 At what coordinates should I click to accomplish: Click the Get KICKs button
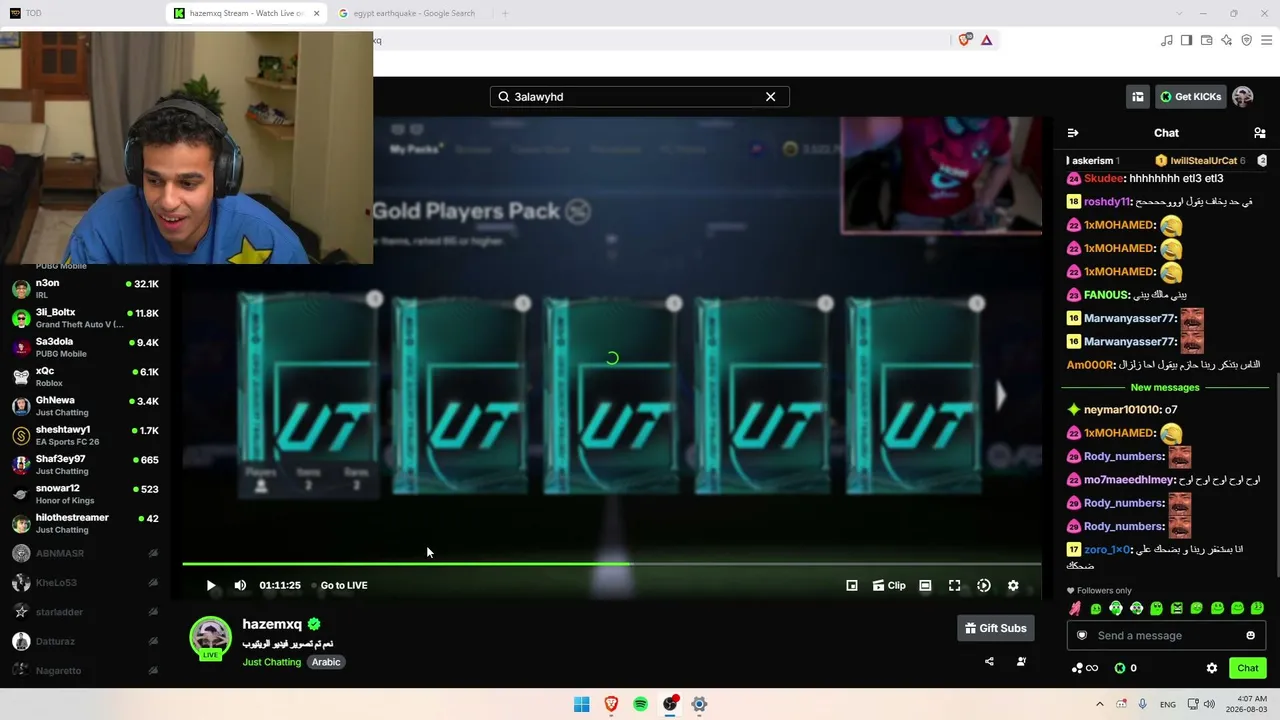coord(1191,97)
